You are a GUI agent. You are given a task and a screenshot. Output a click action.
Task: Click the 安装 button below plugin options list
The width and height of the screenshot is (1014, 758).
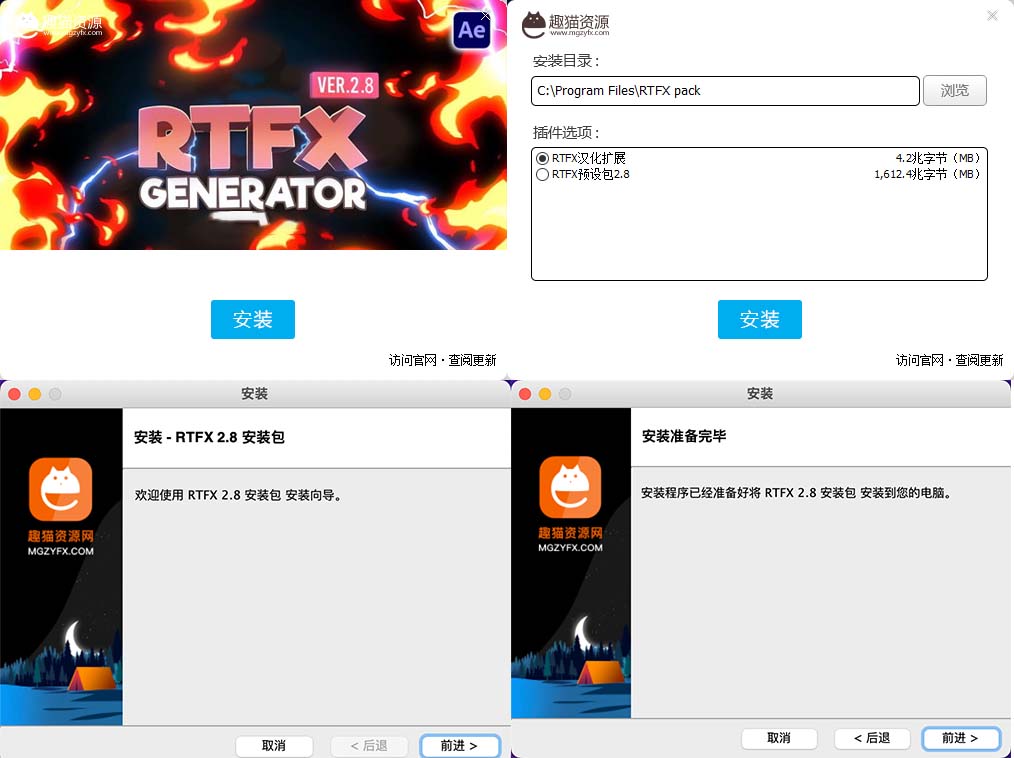tap(759, 319)
